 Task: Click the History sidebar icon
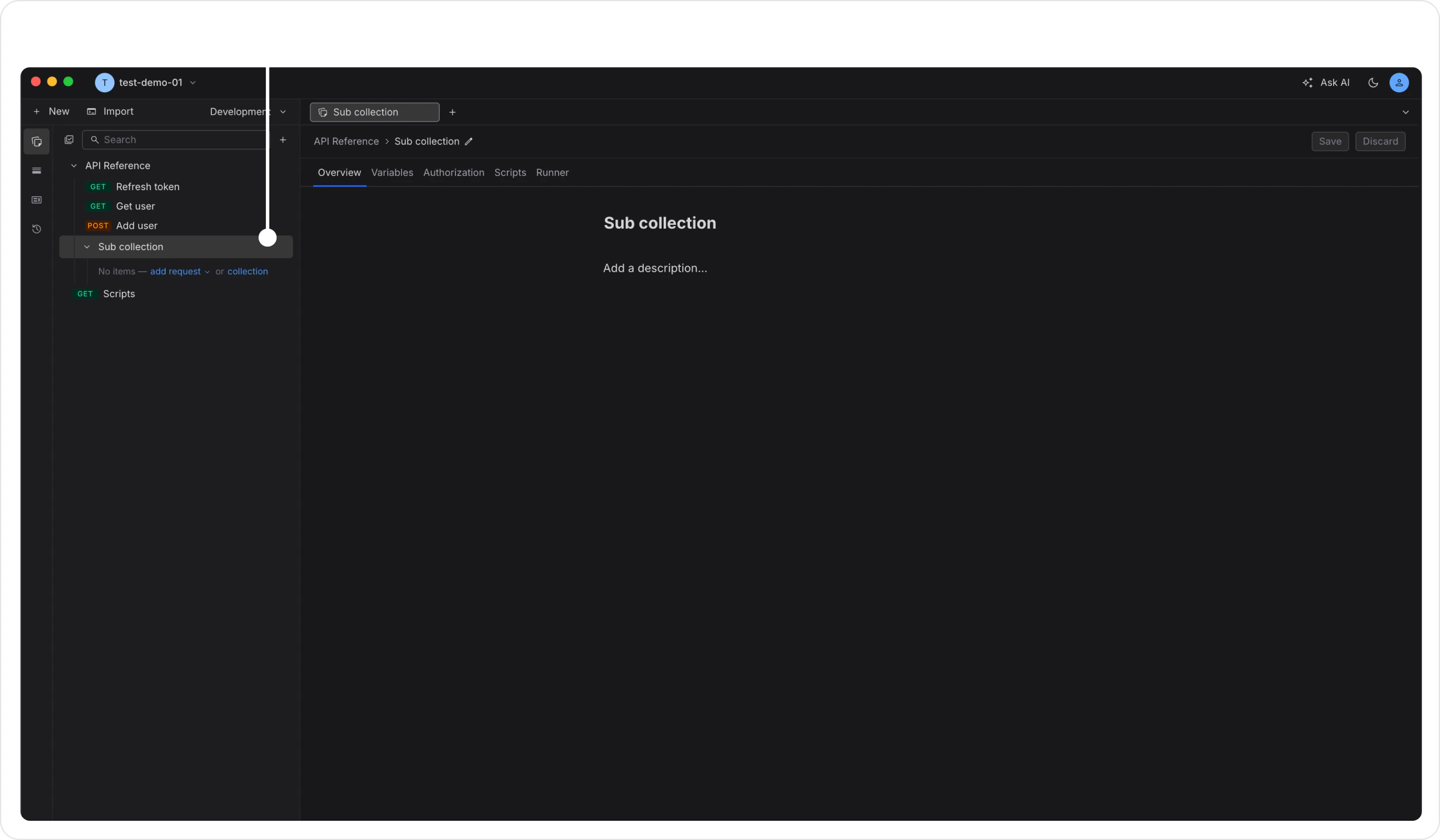coord(37,229)
